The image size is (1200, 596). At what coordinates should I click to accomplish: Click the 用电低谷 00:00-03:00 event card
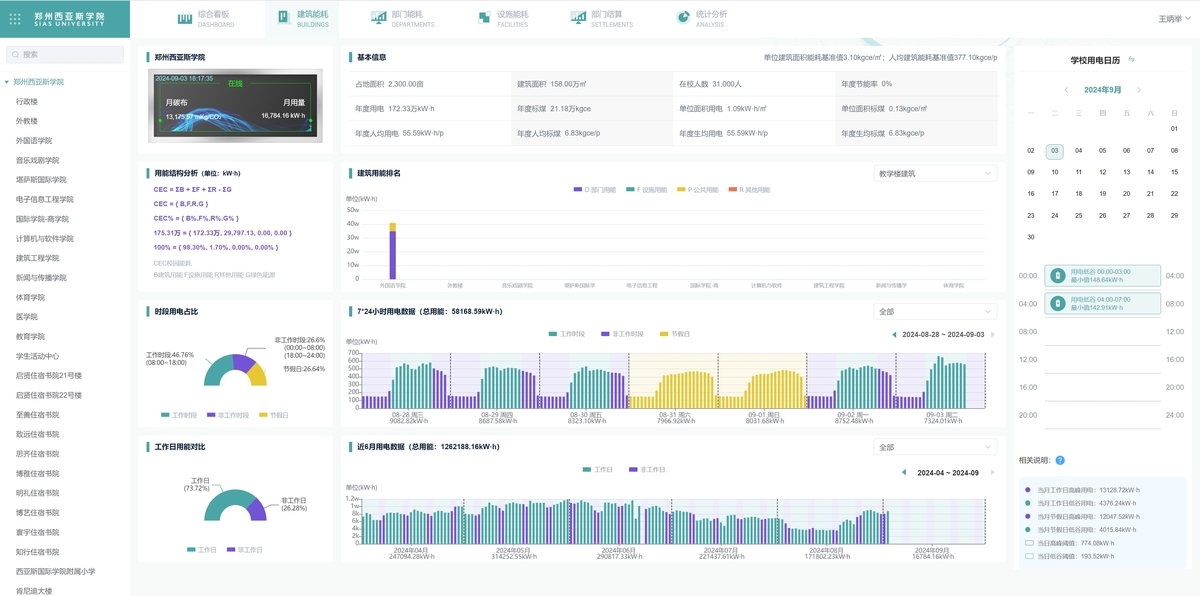pyautogui.click(x=1103, y=276)
